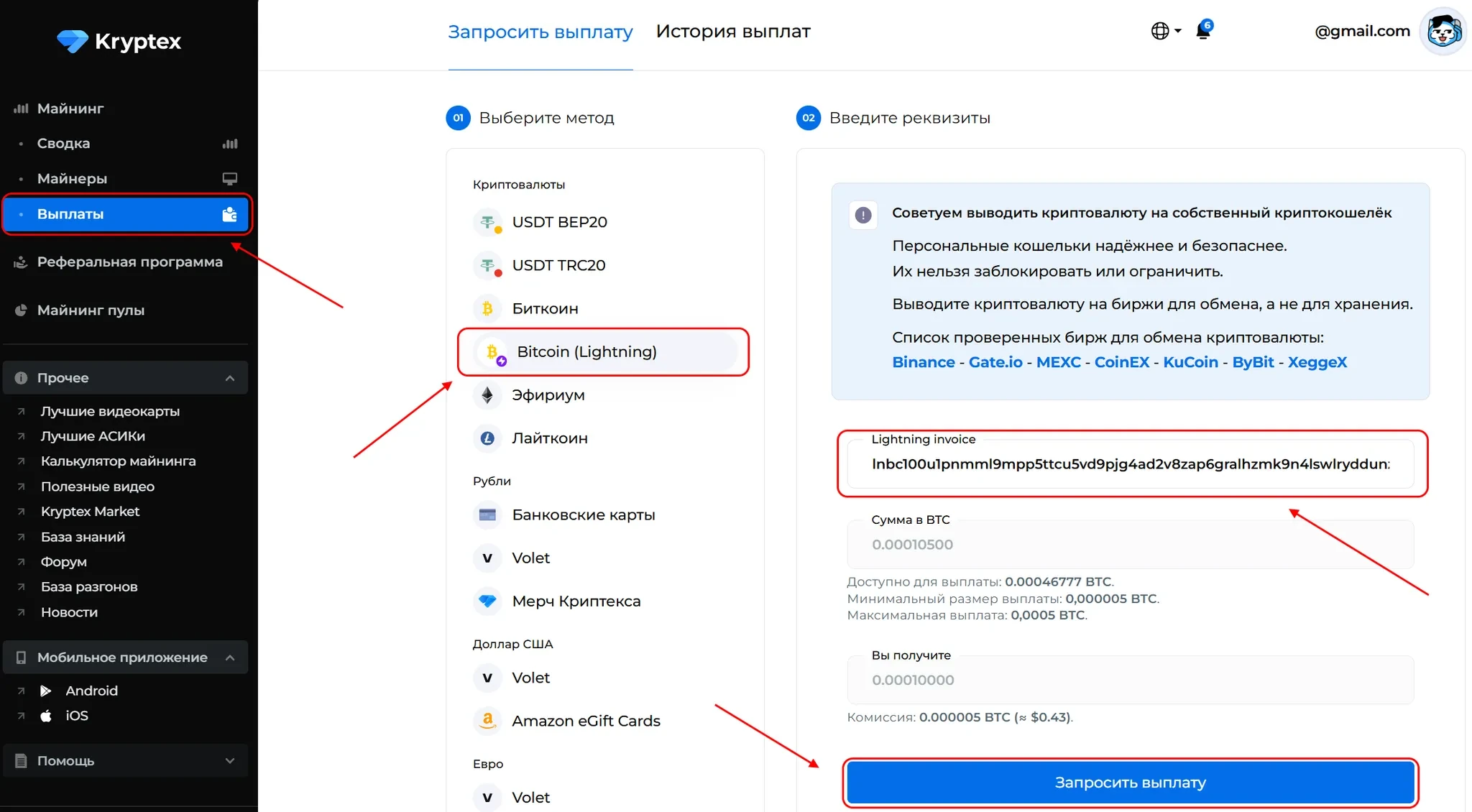1472x812 pixels.
Task: Expand the Помощь sidebar section
Action: coord(230,761)
